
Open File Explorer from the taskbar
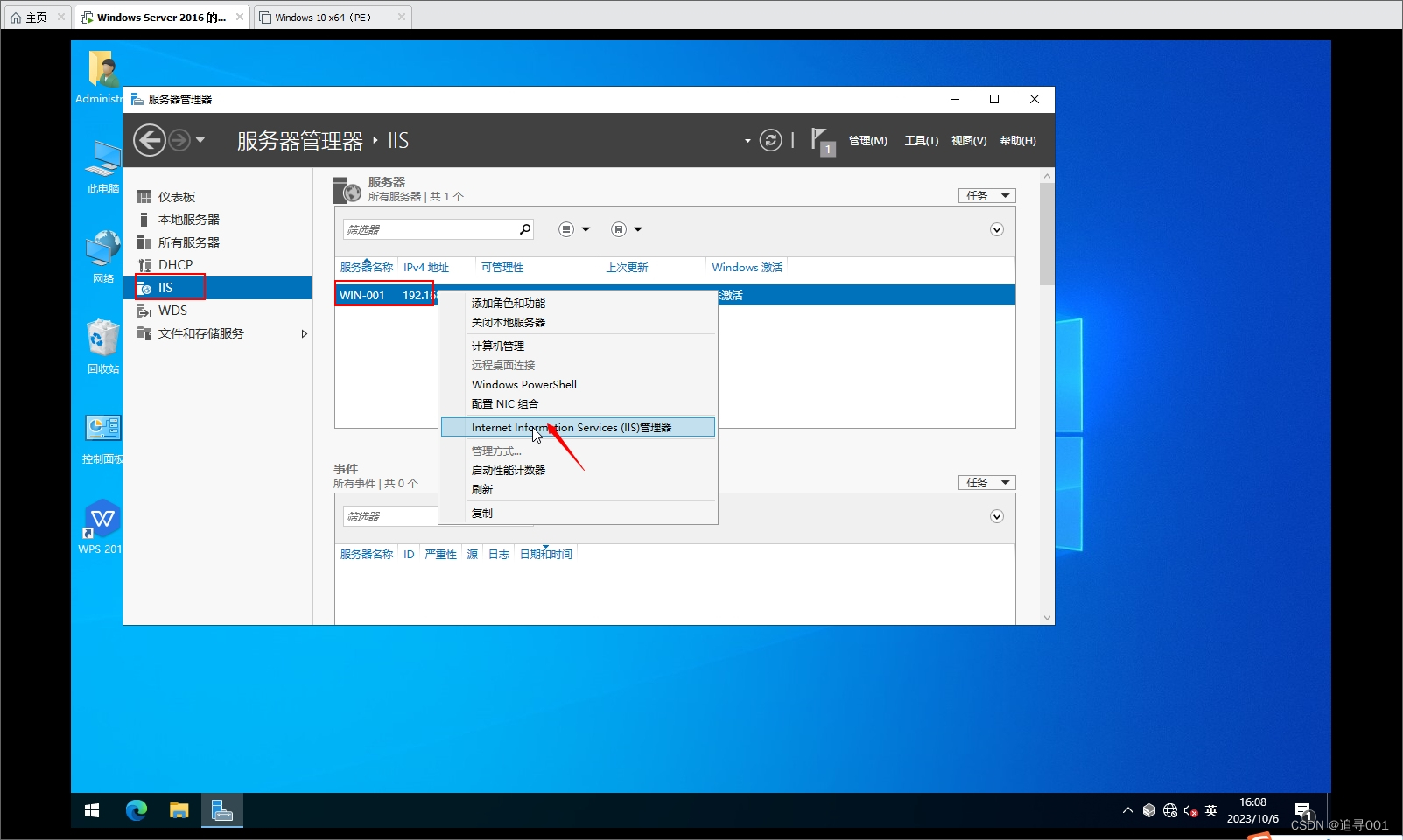coord(179,810)
